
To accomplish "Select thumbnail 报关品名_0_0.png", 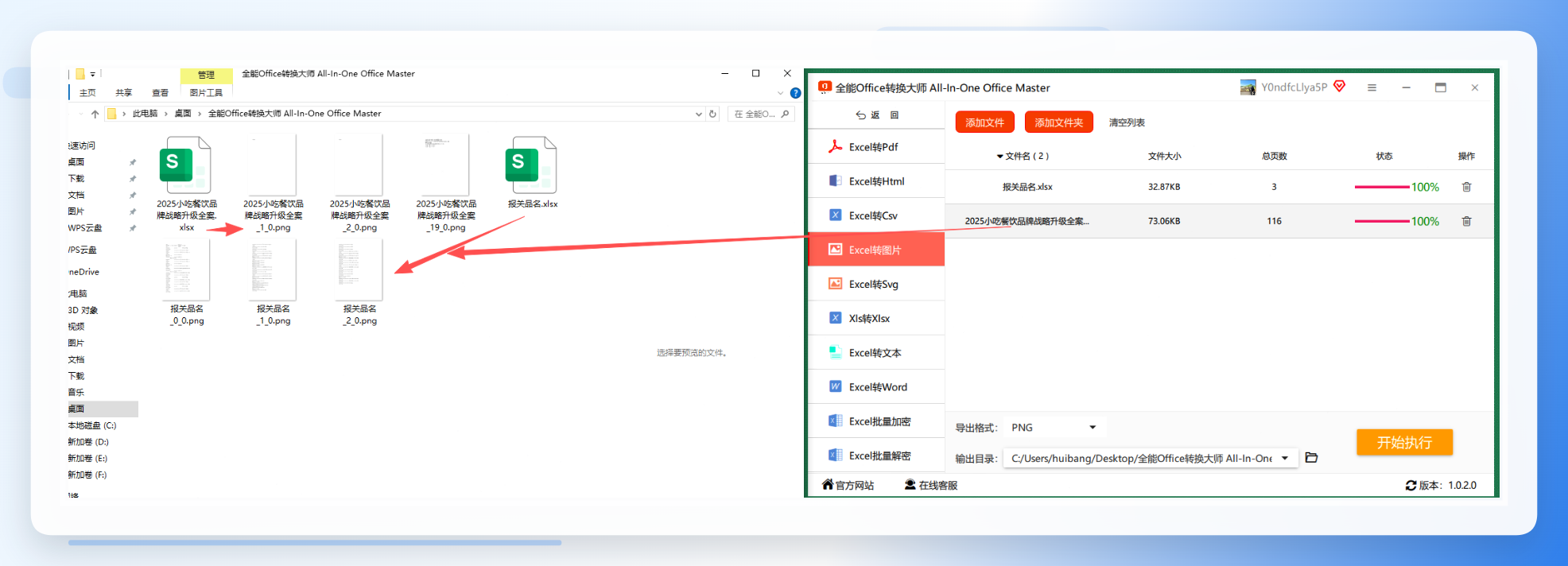I will (187, 269).
